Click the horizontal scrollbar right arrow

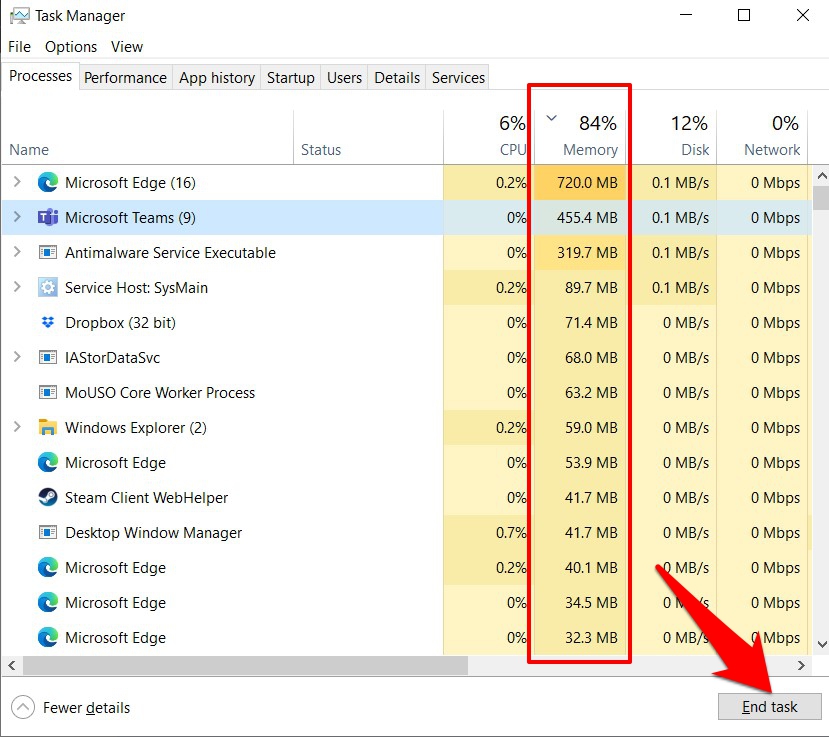coord(801,665)
